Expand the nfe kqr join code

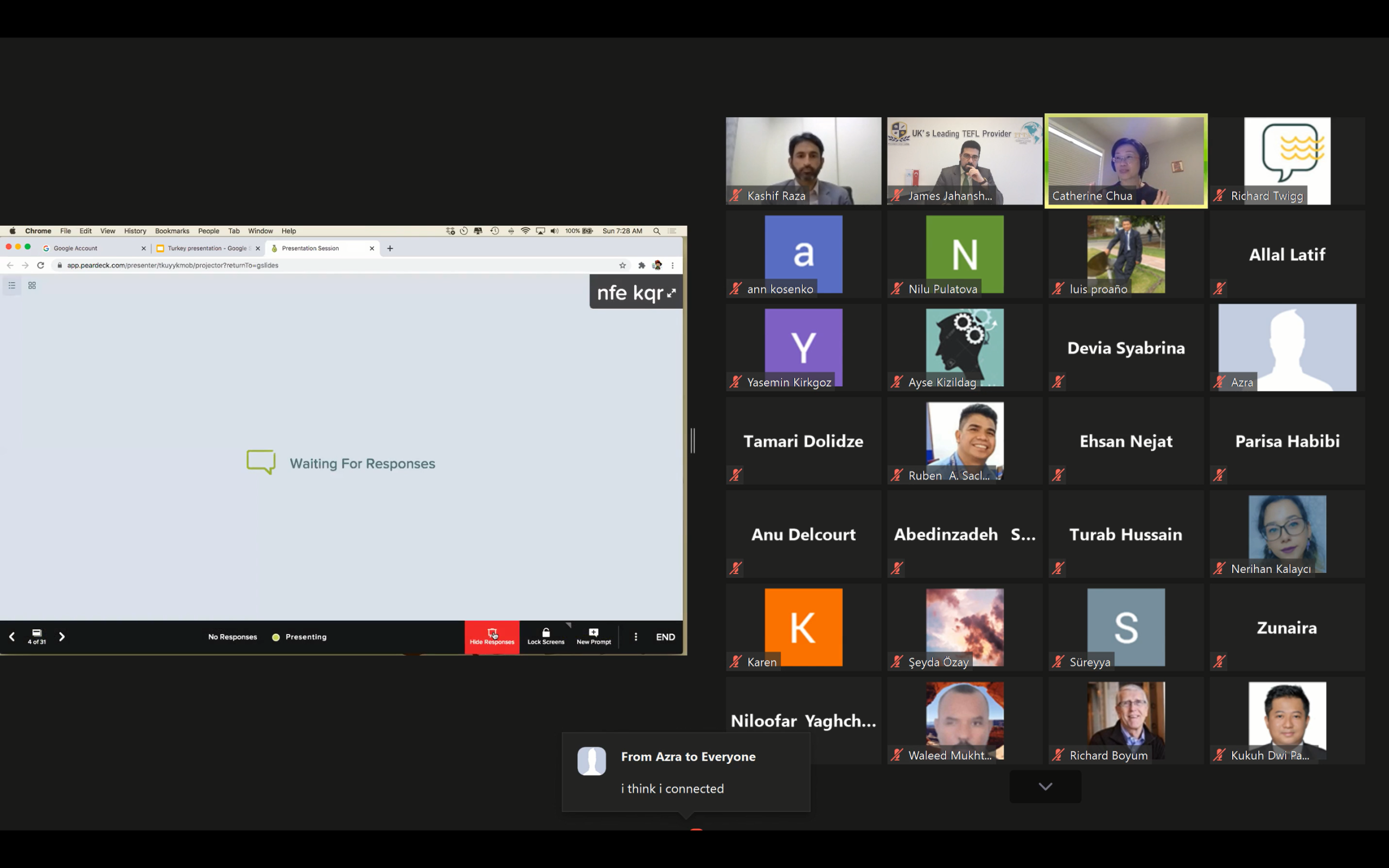[672, 293]
